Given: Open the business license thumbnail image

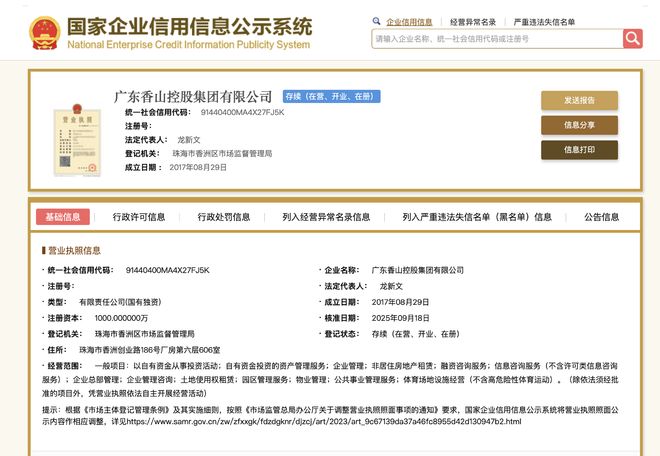Looking at the screenshot, I should pos(77,139).
